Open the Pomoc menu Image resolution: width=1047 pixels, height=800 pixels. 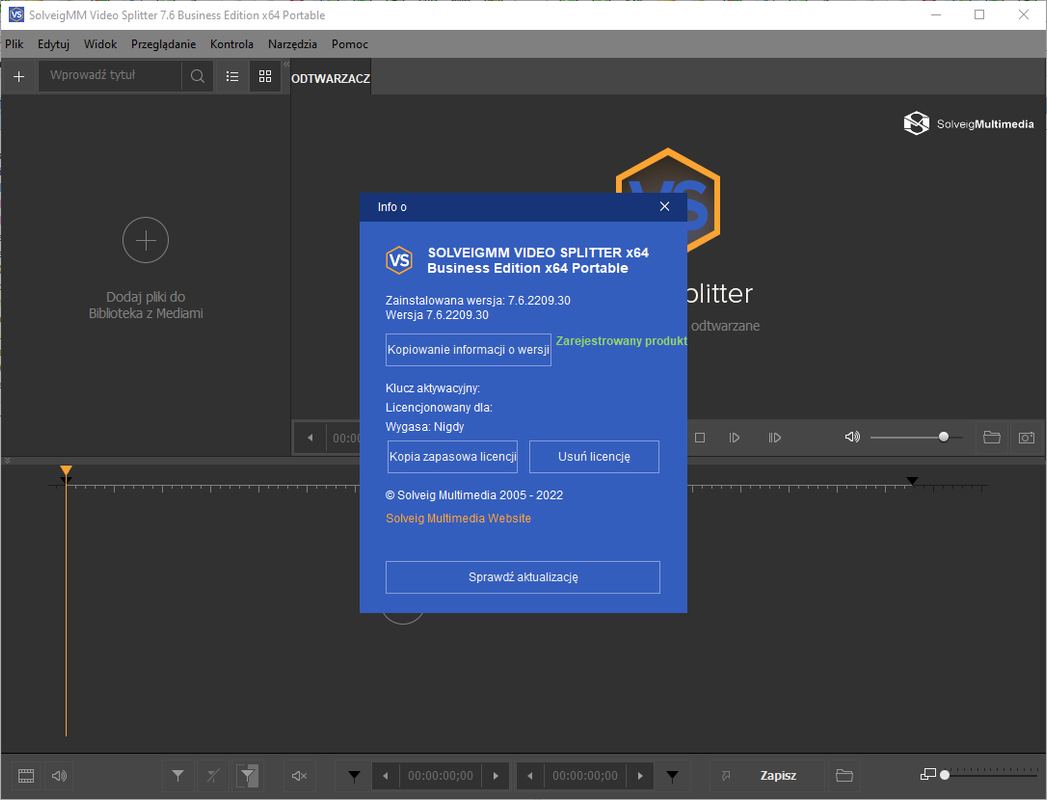tap(350, 44)
